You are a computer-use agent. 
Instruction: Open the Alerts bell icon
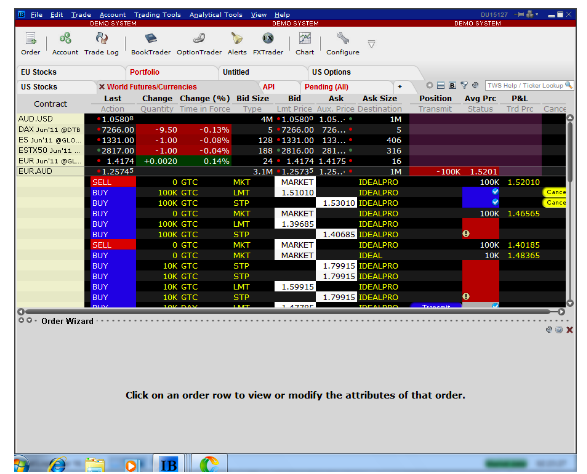coord(237,44)
